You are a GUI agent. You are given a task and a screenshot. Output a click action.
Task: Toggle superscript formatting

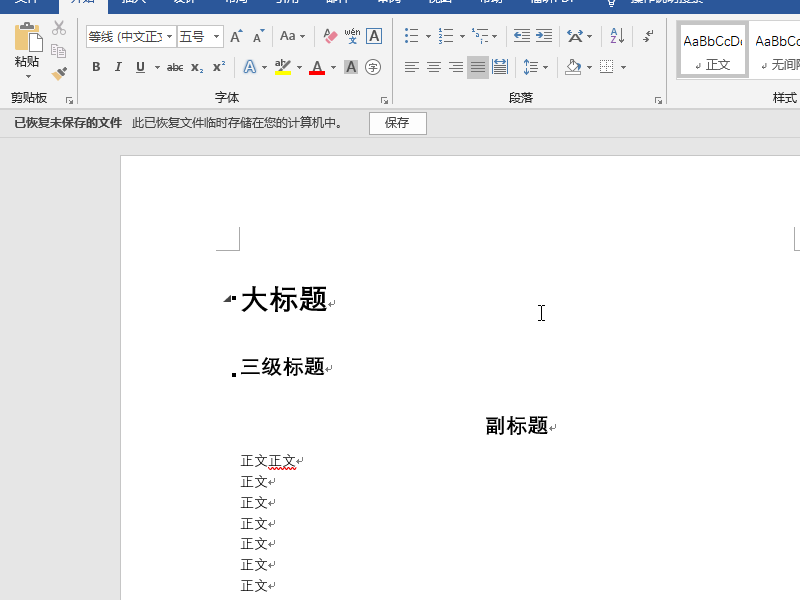point(219,67)
